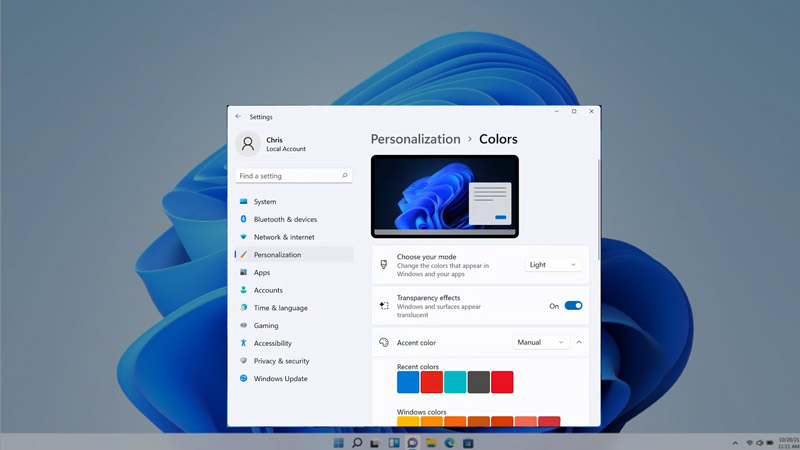Click the Windows Update icon

tap(243, 379)
